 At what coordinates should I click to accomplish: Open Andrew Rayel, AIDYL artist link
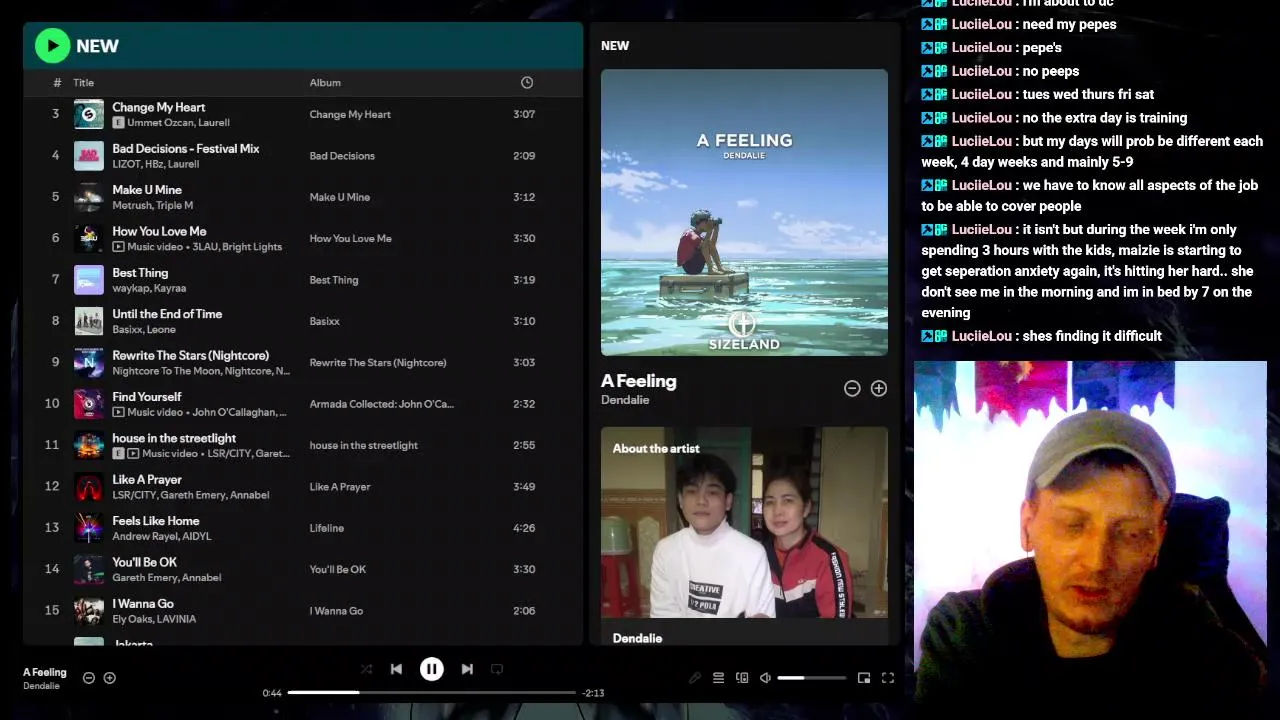tap(162, 536)
